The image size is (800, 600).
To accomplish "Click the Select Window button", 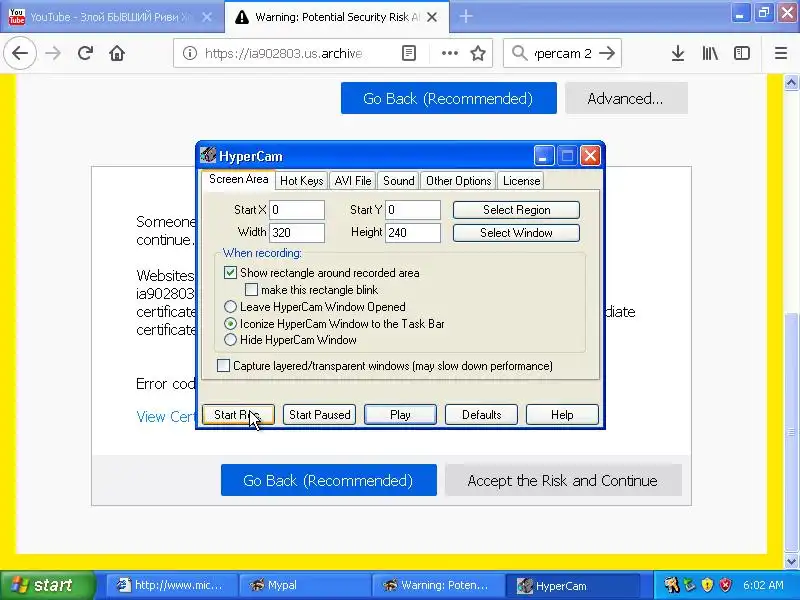I will click(516, 233).
